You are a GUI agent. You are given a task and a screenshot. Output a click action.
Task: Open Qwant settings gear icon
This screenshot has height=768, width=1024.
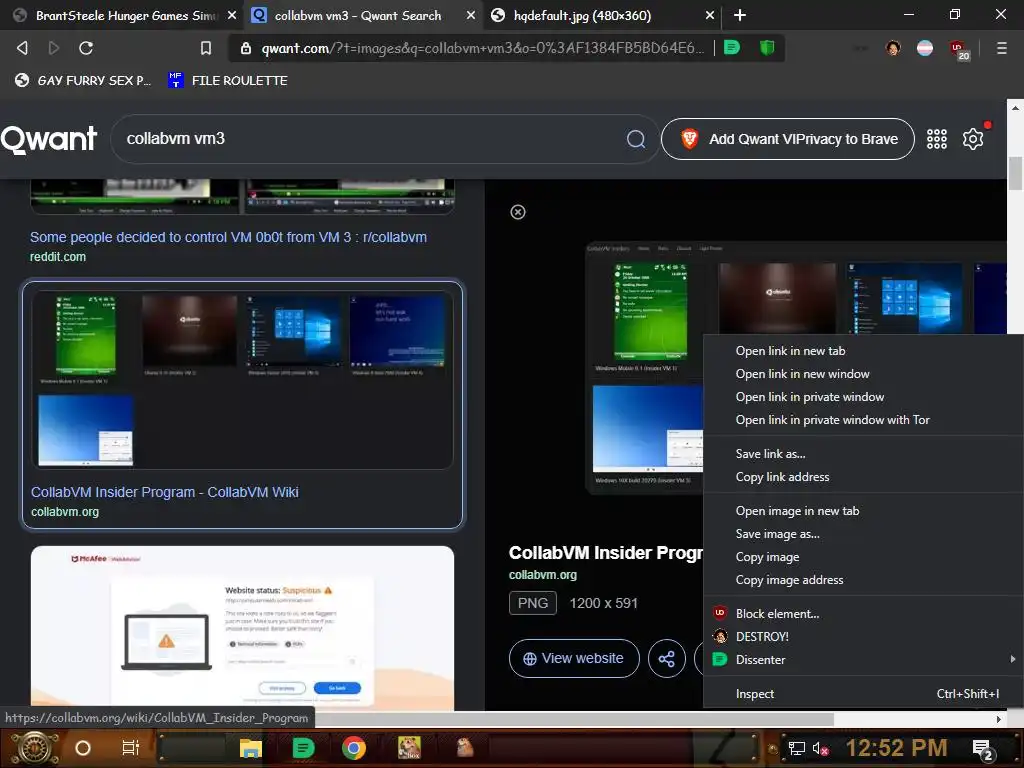pos(972,139)
